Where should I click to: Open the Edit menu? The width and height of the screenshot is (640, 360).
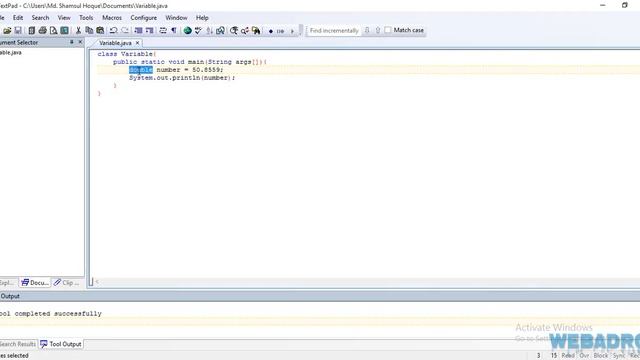pos(18,18)
